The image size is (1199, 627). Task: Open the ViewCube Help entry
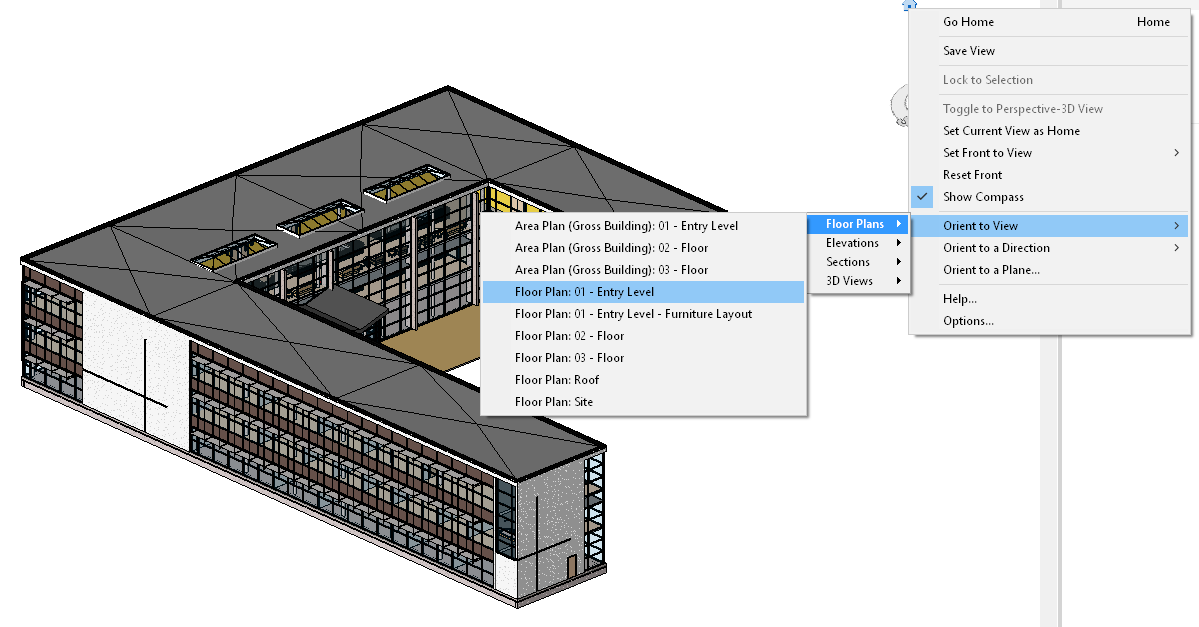tap(959, 298)
